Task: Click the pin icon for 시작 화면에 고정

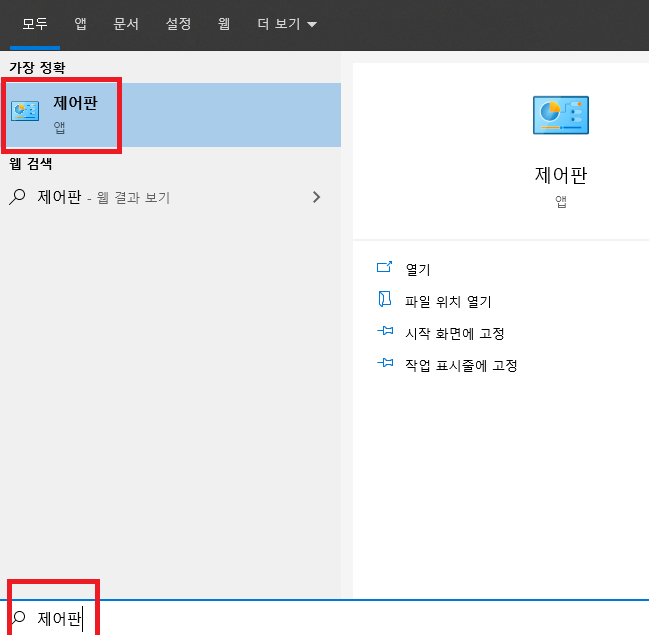Action: pos(385,331)
